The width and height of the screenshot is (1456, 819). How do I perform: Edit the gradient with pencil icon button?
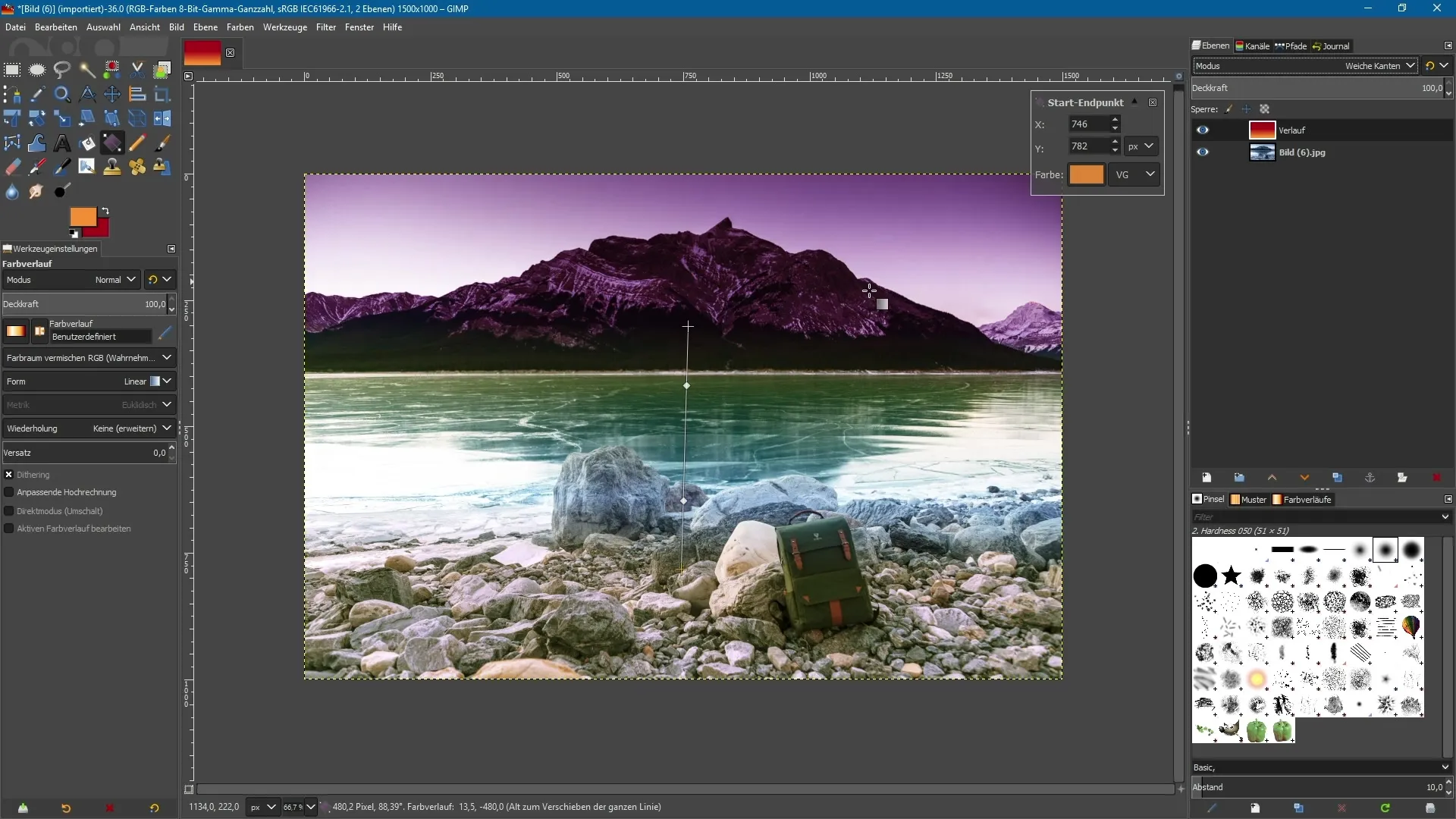(x=165, y=332)
